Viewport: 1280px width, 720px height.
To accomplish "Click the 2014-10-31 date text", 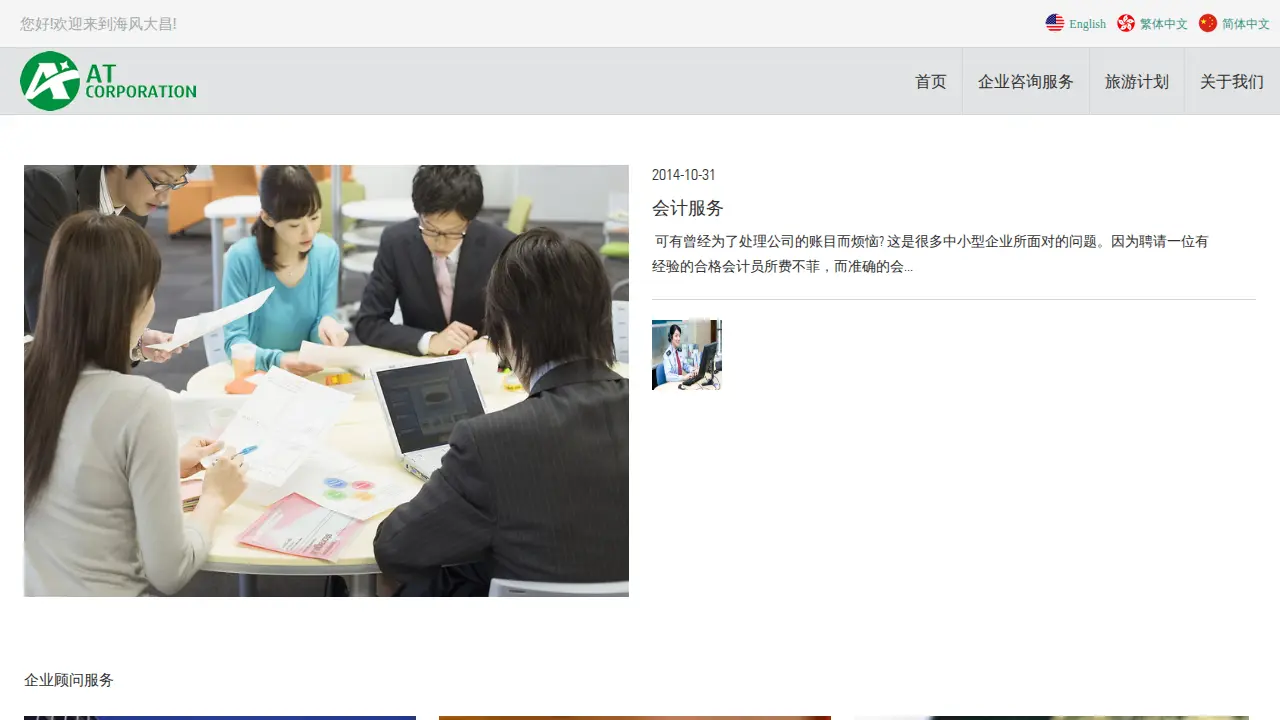I will (684, 175).
